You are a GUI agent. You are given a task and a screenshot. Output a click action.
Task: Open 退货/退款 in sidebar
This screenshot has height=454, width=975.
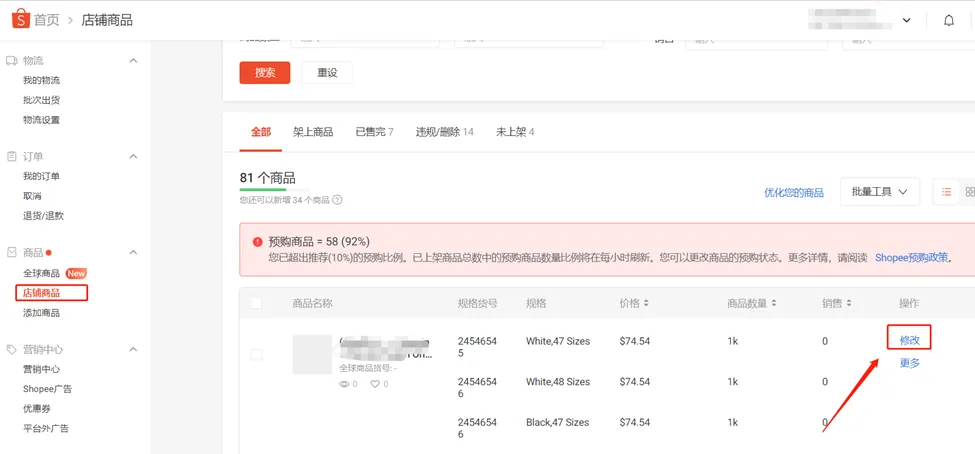pyautogui.click(x=44, y=216)
